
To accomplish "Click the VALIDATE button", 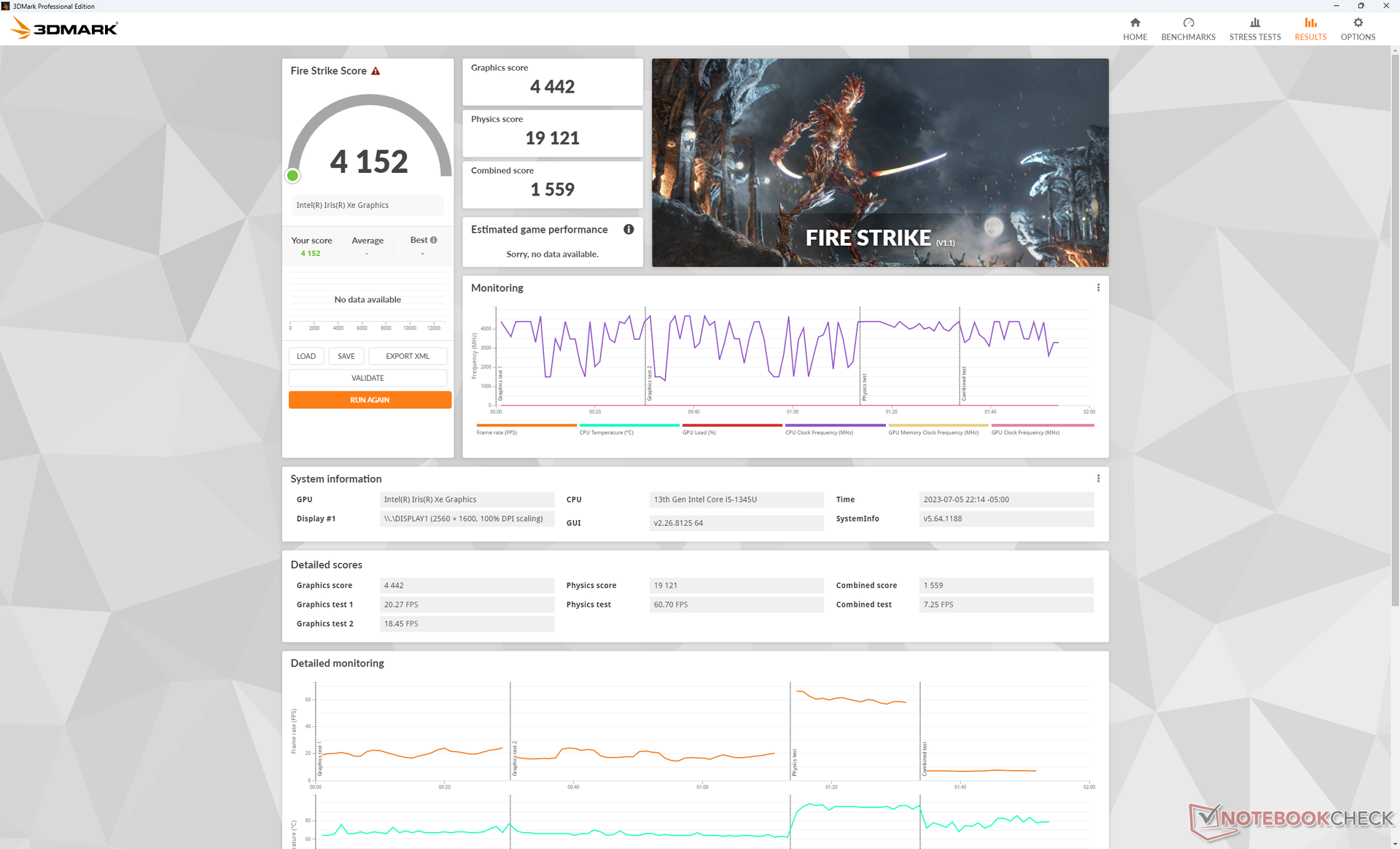I will click(x=367, y=378).
